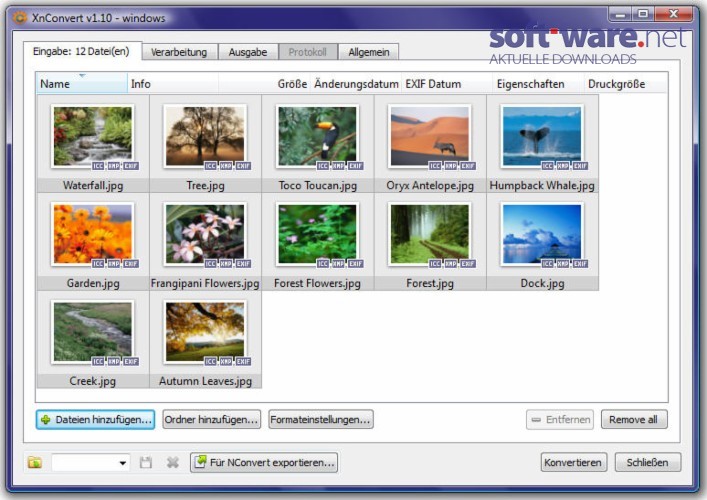Select the Autumn Leaves.jpg thumbnail
This screenshot has width=707, height=500.
pyautogui.click(x=205, y=332)
